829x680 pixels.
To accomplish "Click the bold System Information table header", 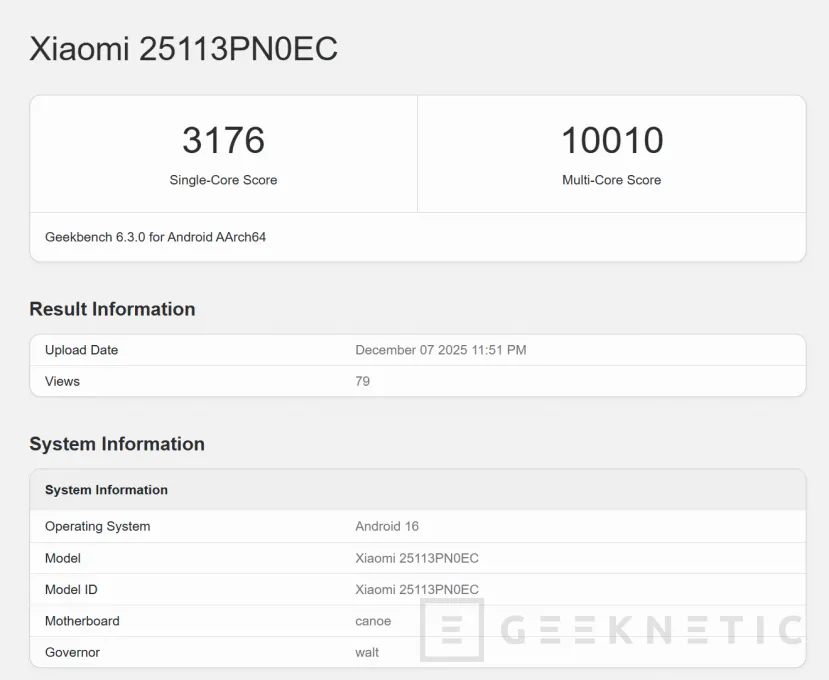I will coord(106,490).
